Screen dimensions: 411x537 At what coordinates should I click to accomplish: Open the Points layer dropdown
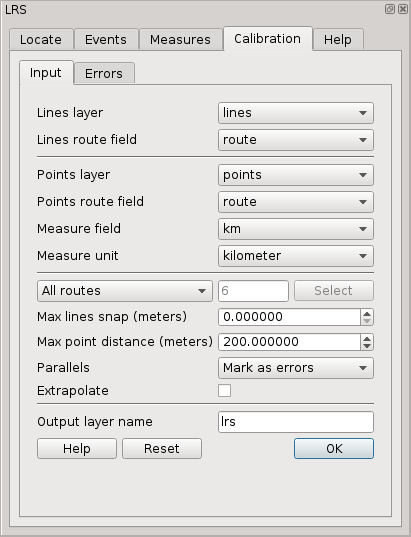click(296, 175)
